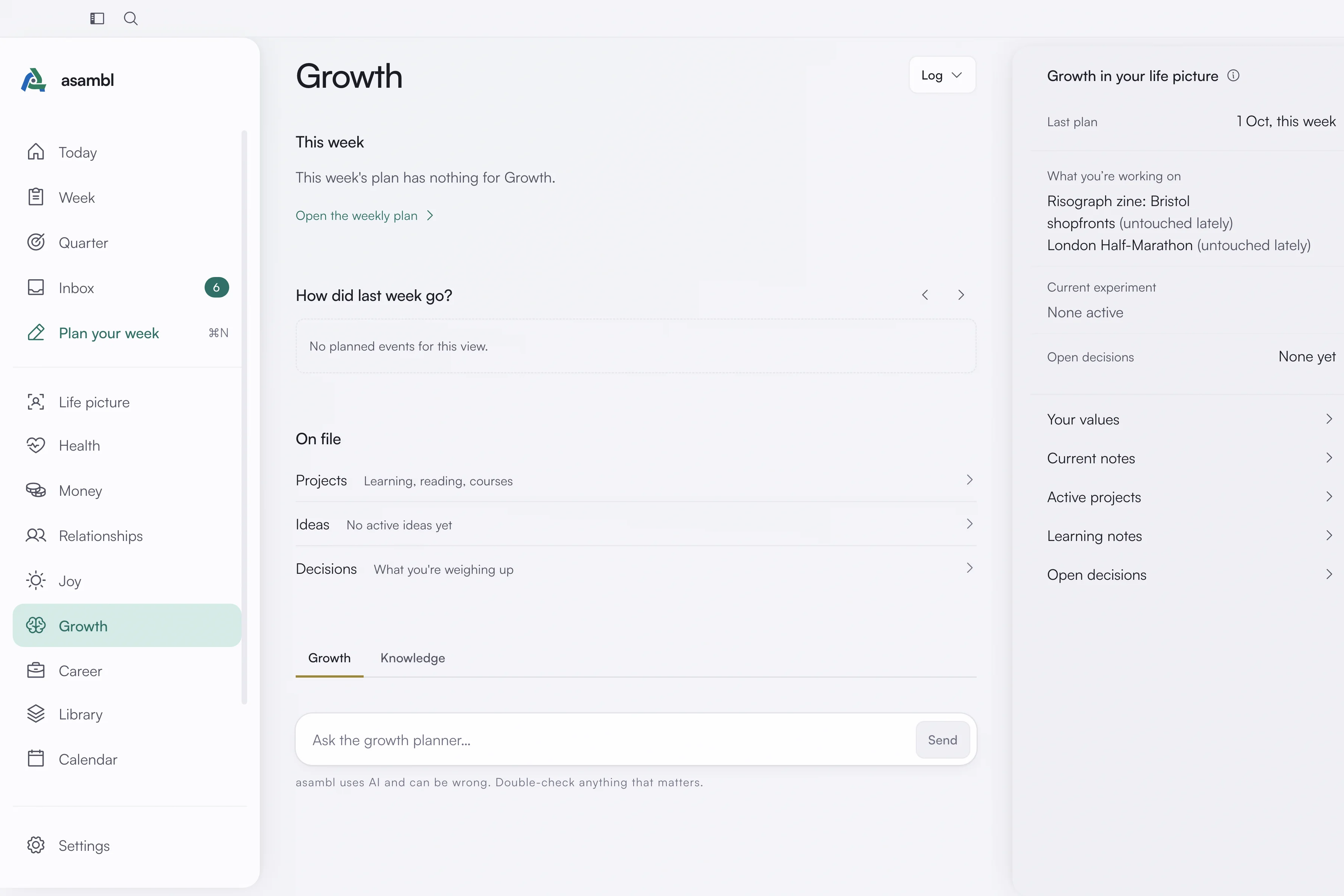Click the Inbox badge showing 6

217,287
